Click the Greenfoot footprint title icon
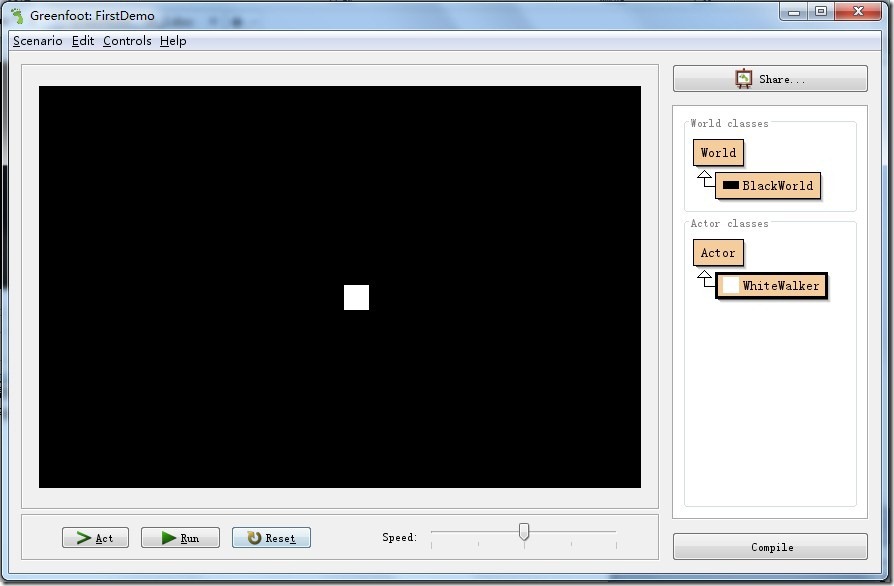Viewport: 894px width, 586px height. tap(18, 15)
